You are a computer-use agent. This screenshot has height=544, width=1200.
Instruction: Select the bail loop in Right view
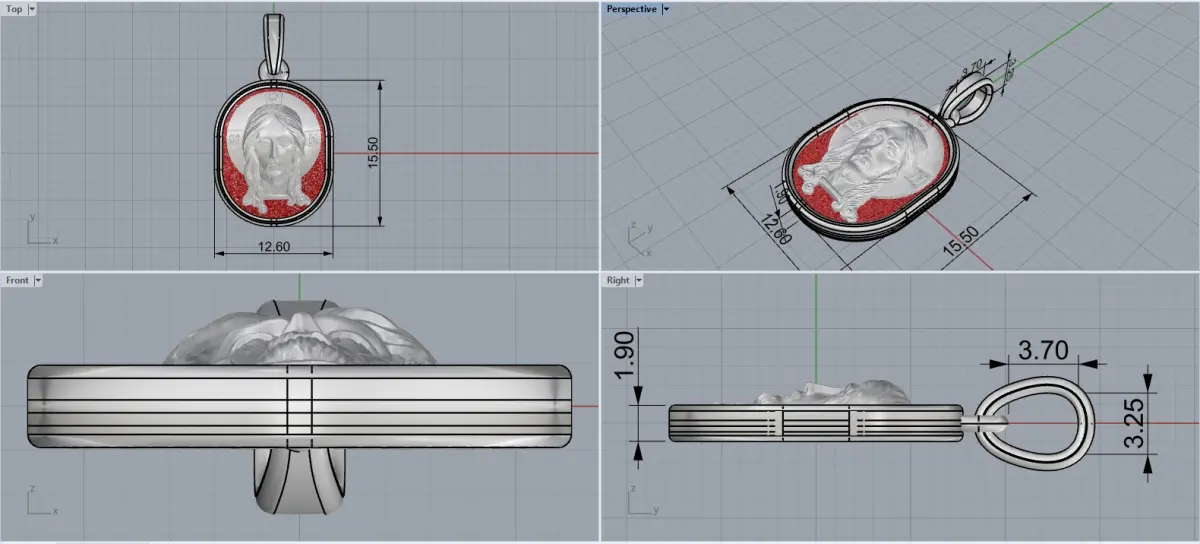pyautogui.click(x=1036, y=422)
